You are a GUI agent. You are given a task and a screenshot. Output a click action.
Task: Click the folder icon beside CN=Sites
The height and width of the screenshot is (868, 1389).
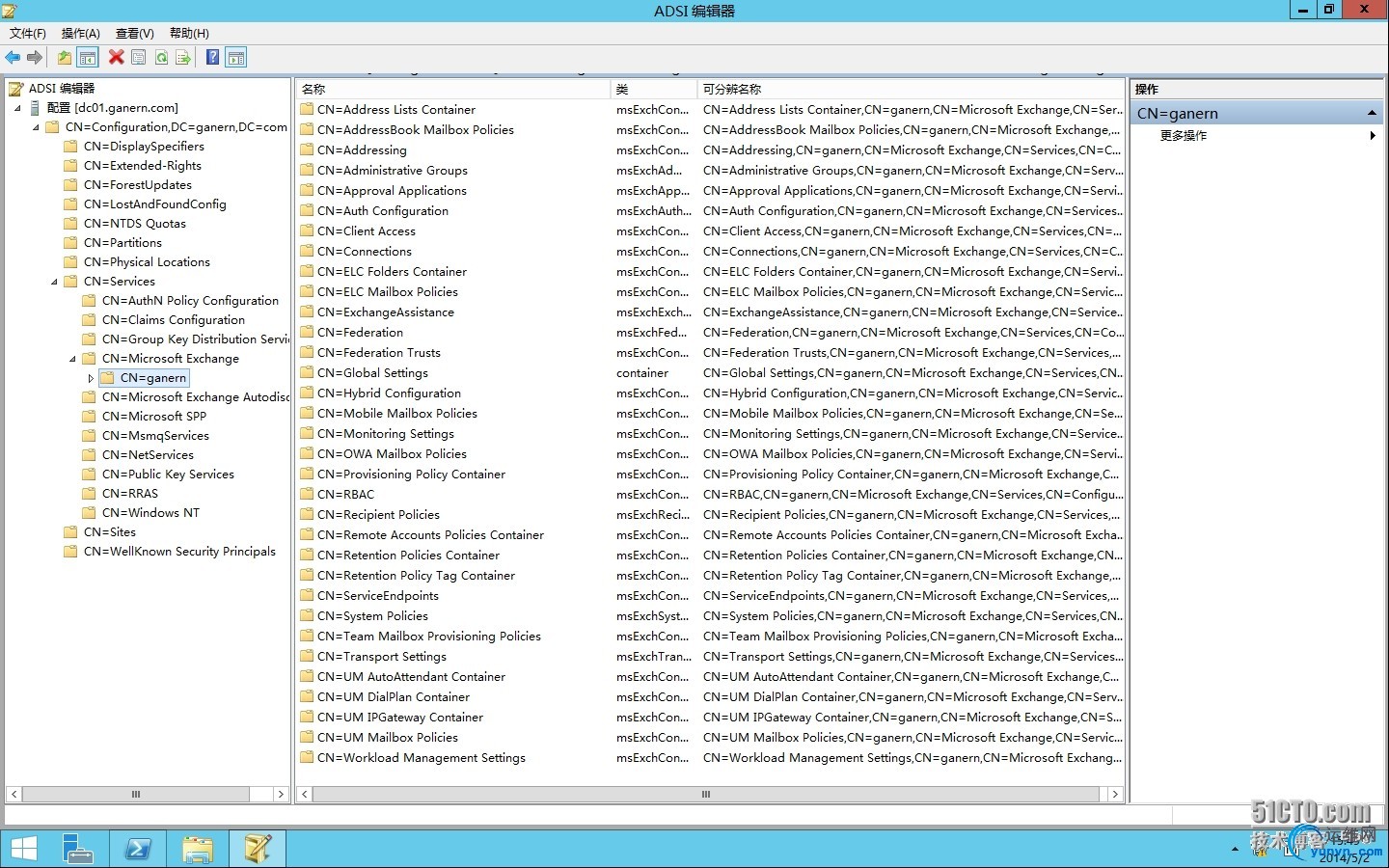[x=70, y=532]
